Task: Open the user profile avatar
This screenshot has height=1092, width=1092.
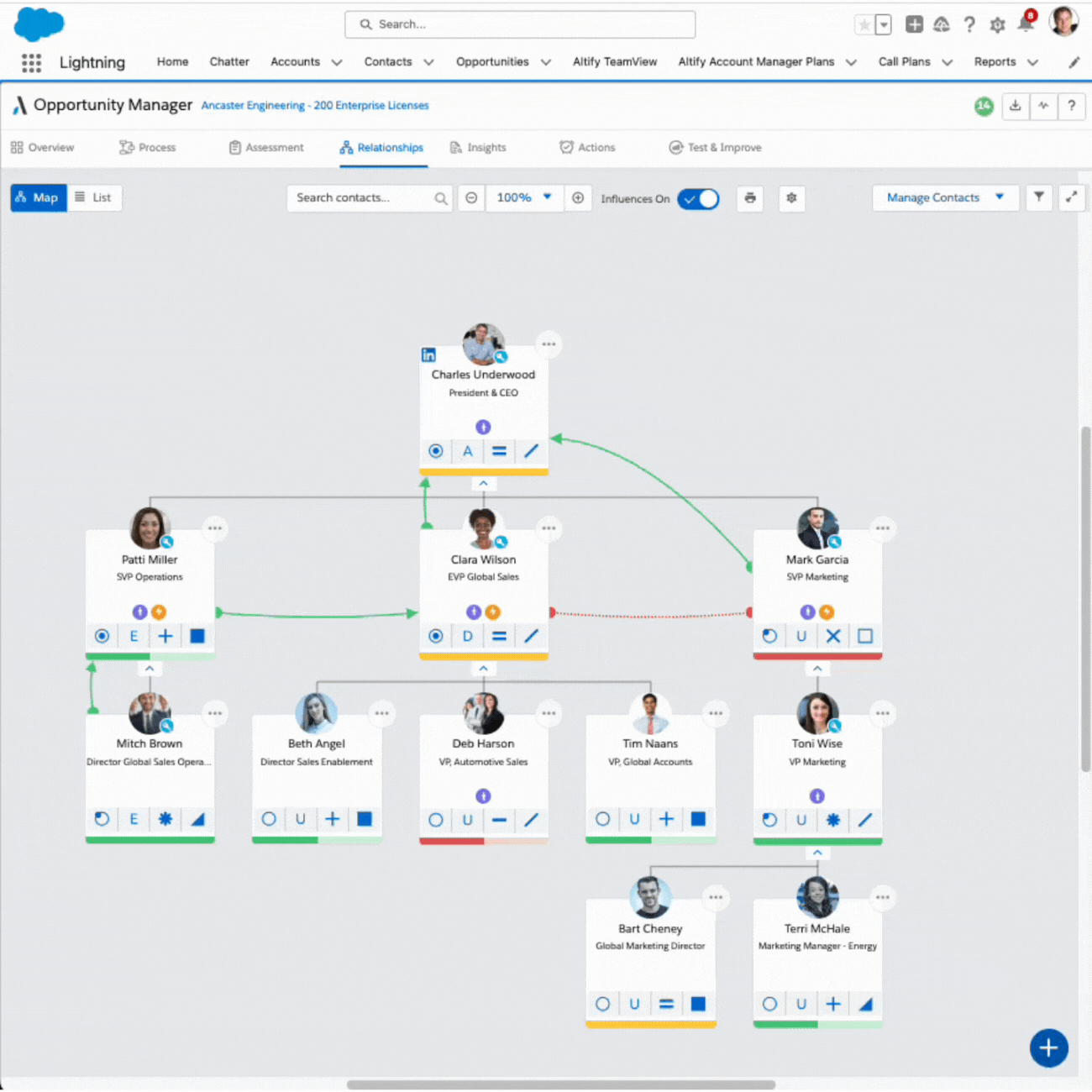Action: tap(1063, 22)
